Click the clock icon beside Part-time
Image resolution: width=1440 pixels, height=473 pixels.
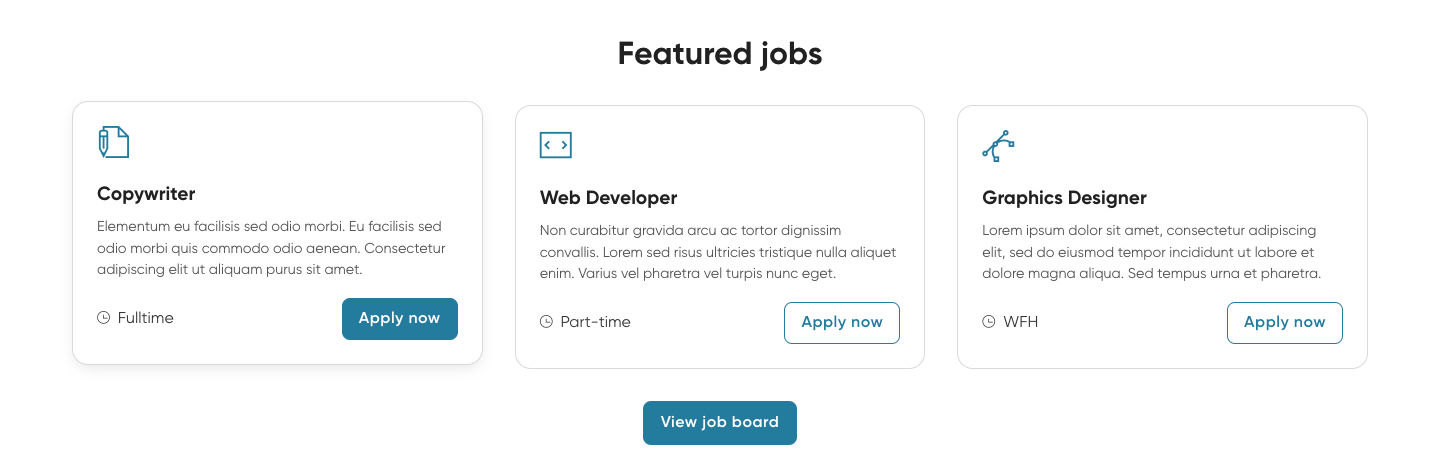[546, 322]
